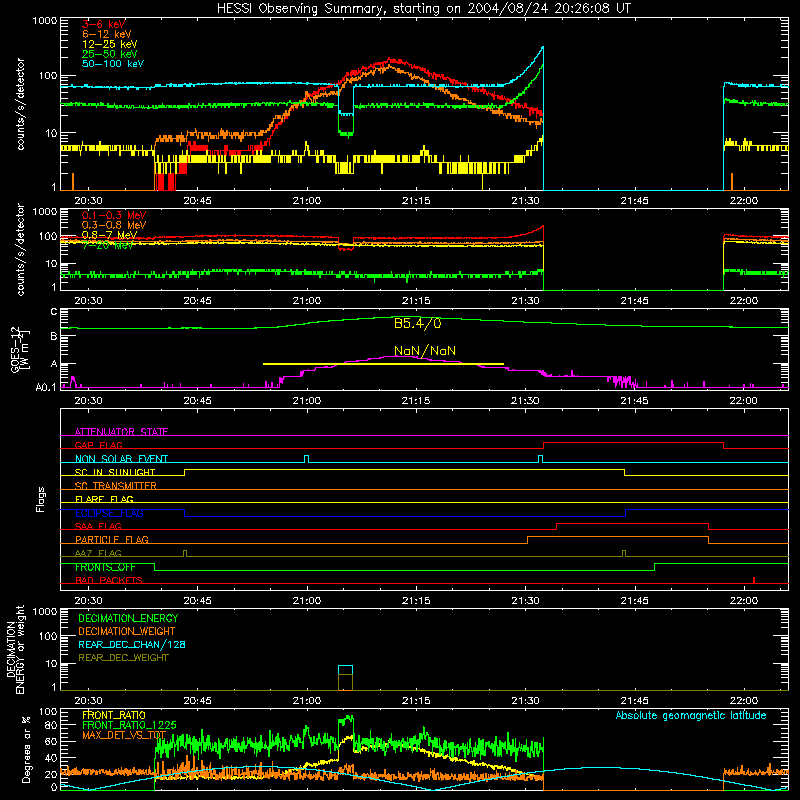
Task: Click the FRONT_RATIO_1225 legend label
Action: [129, 725]
